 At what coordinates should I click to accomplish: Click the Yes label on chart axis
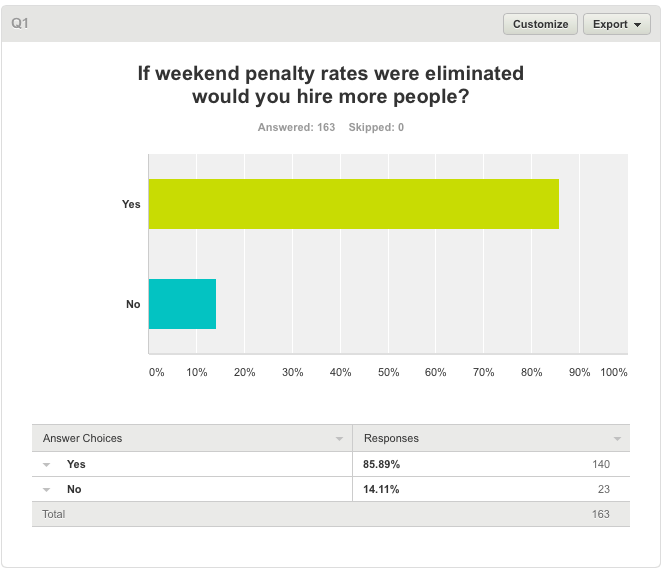coord(131,204)
